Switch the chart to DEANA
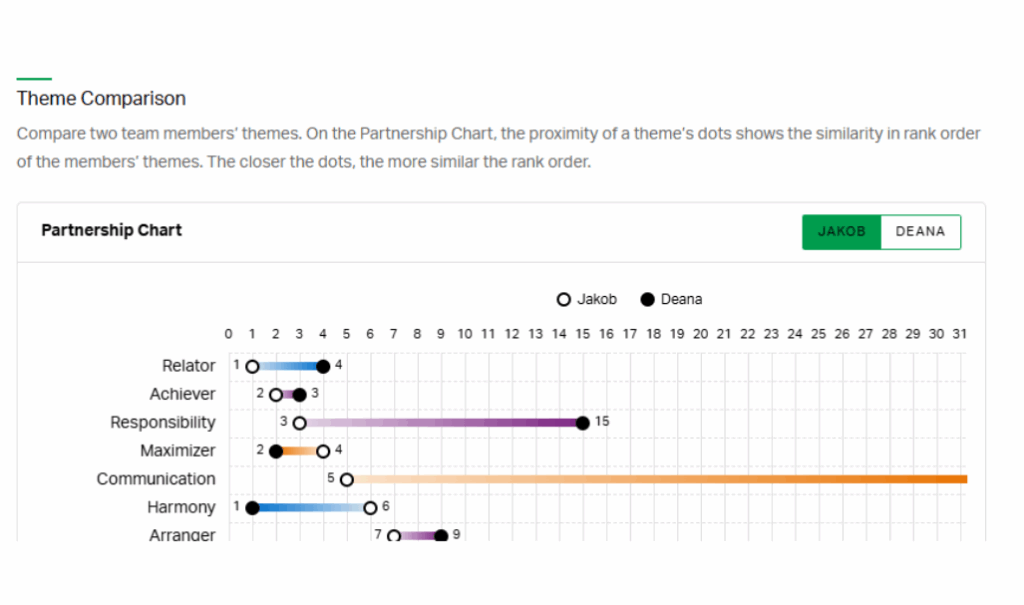 tap(920, 231)
